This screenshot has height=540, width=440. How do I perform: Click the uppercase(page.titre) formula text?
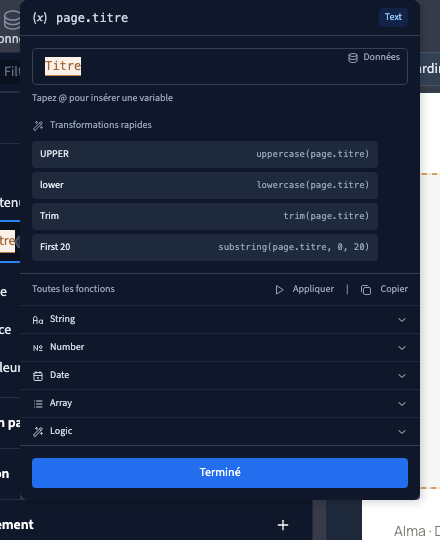313,154
